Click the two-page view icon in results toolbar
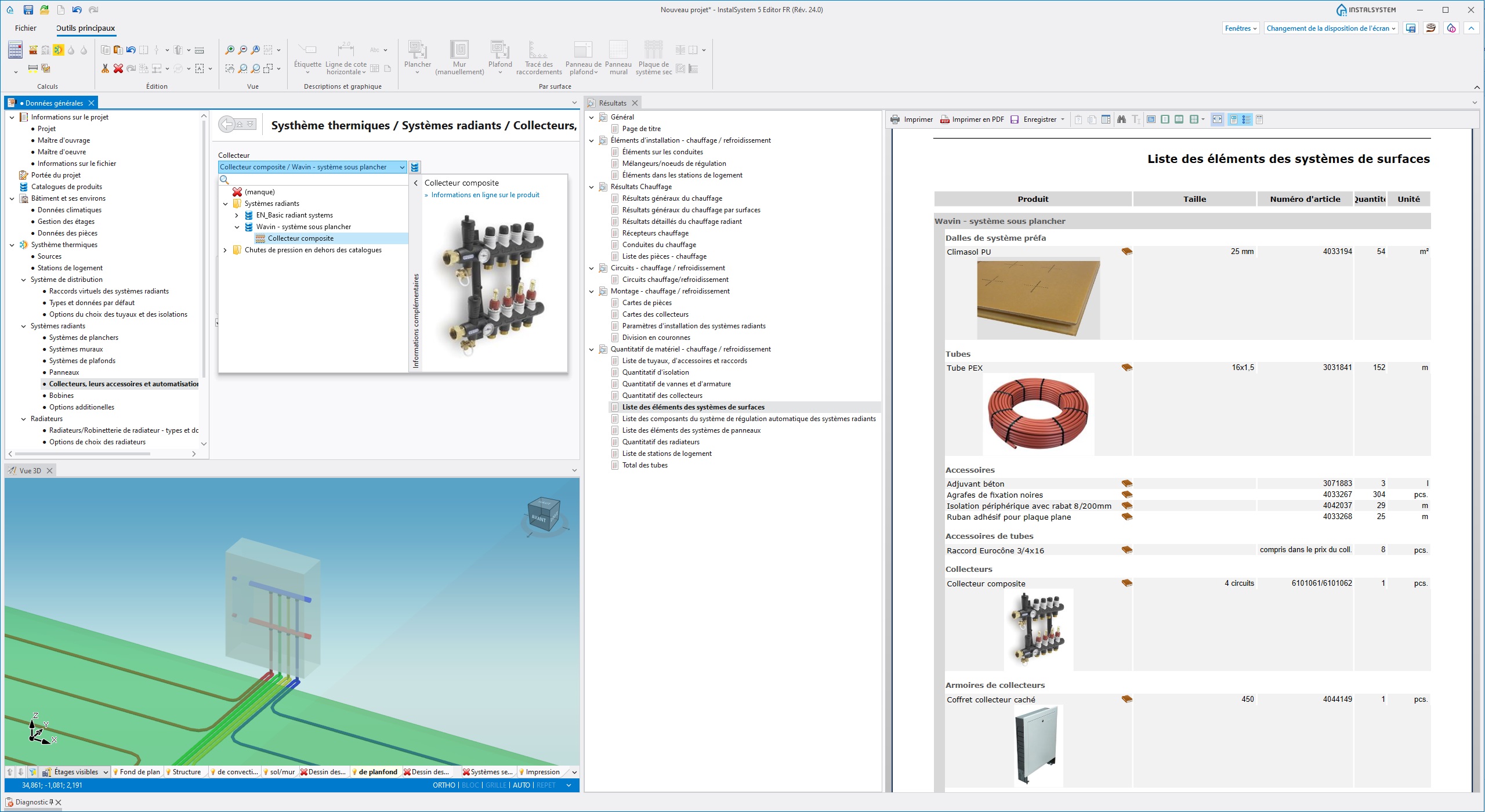This screenshot has width=1485, height=812. (x=1179, y=119)
